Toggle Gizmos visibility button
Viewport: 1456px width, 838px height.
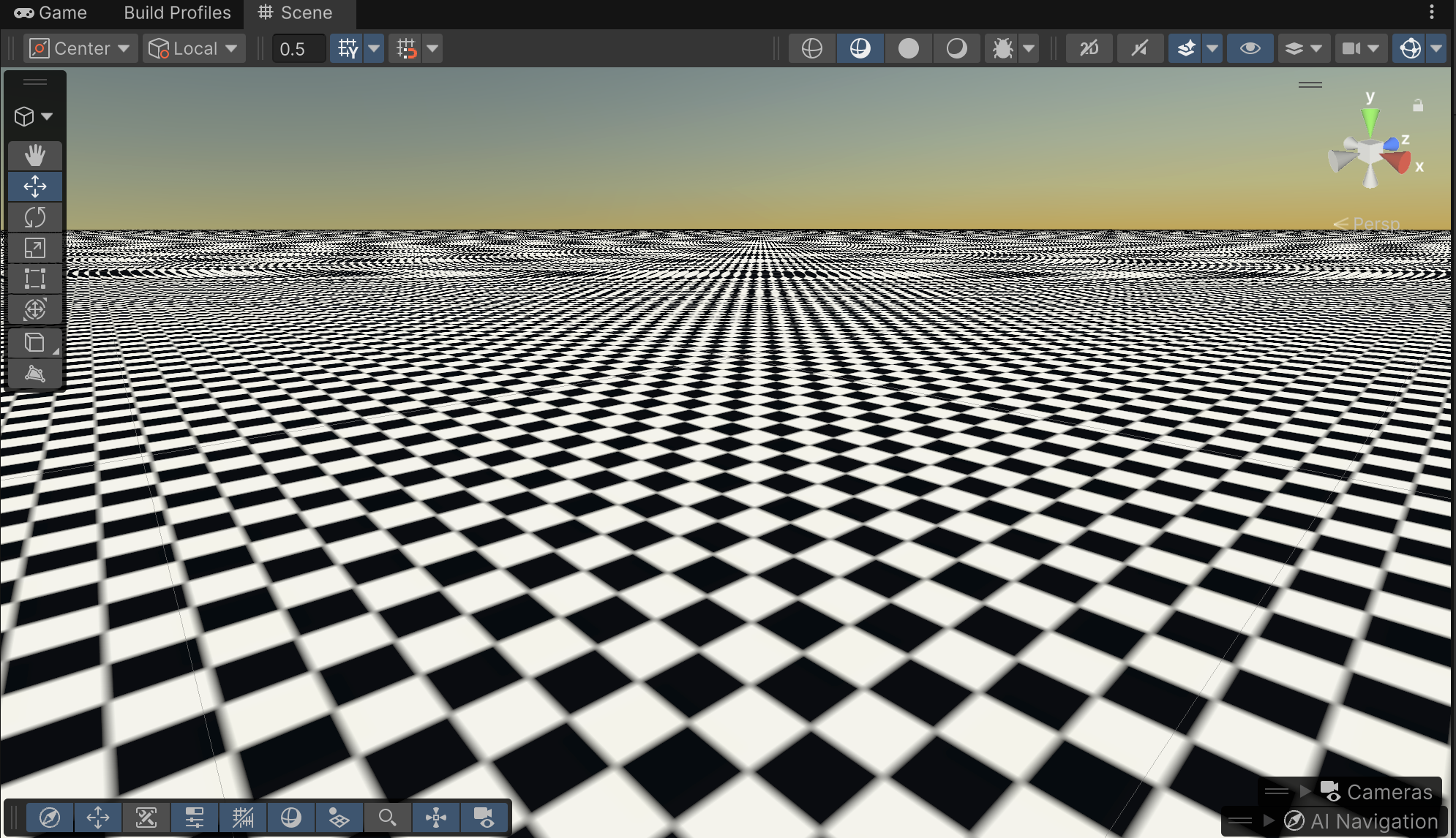pos(1409,48)
